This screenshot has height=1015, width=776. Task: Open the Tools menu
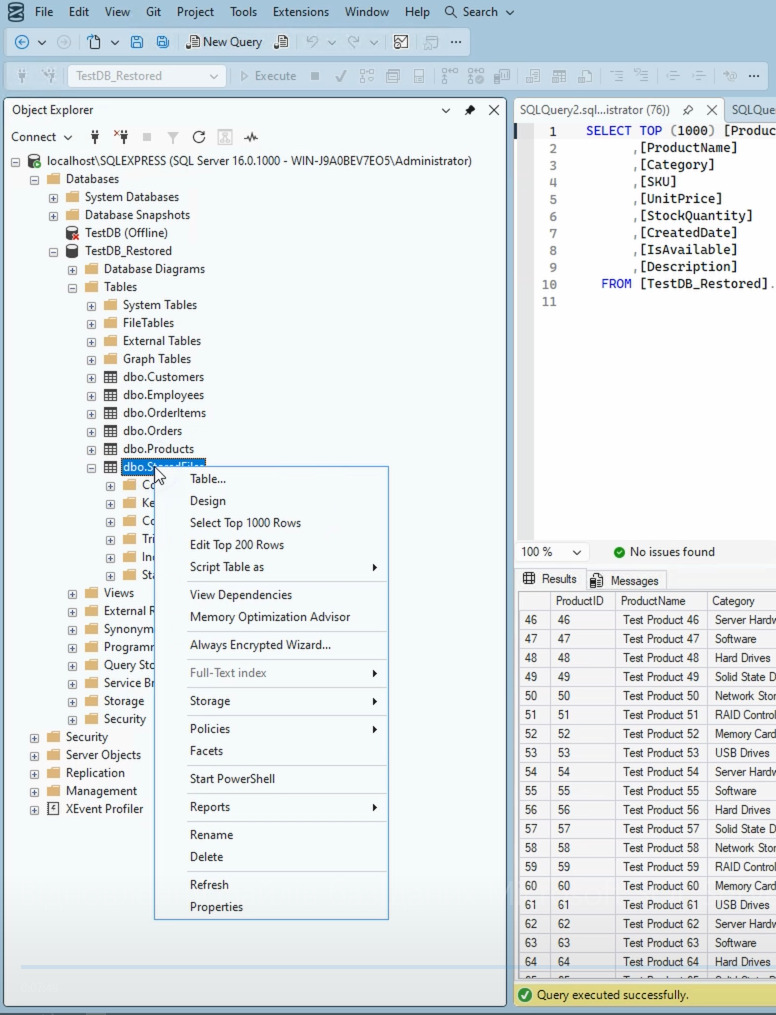click(243, 12)
